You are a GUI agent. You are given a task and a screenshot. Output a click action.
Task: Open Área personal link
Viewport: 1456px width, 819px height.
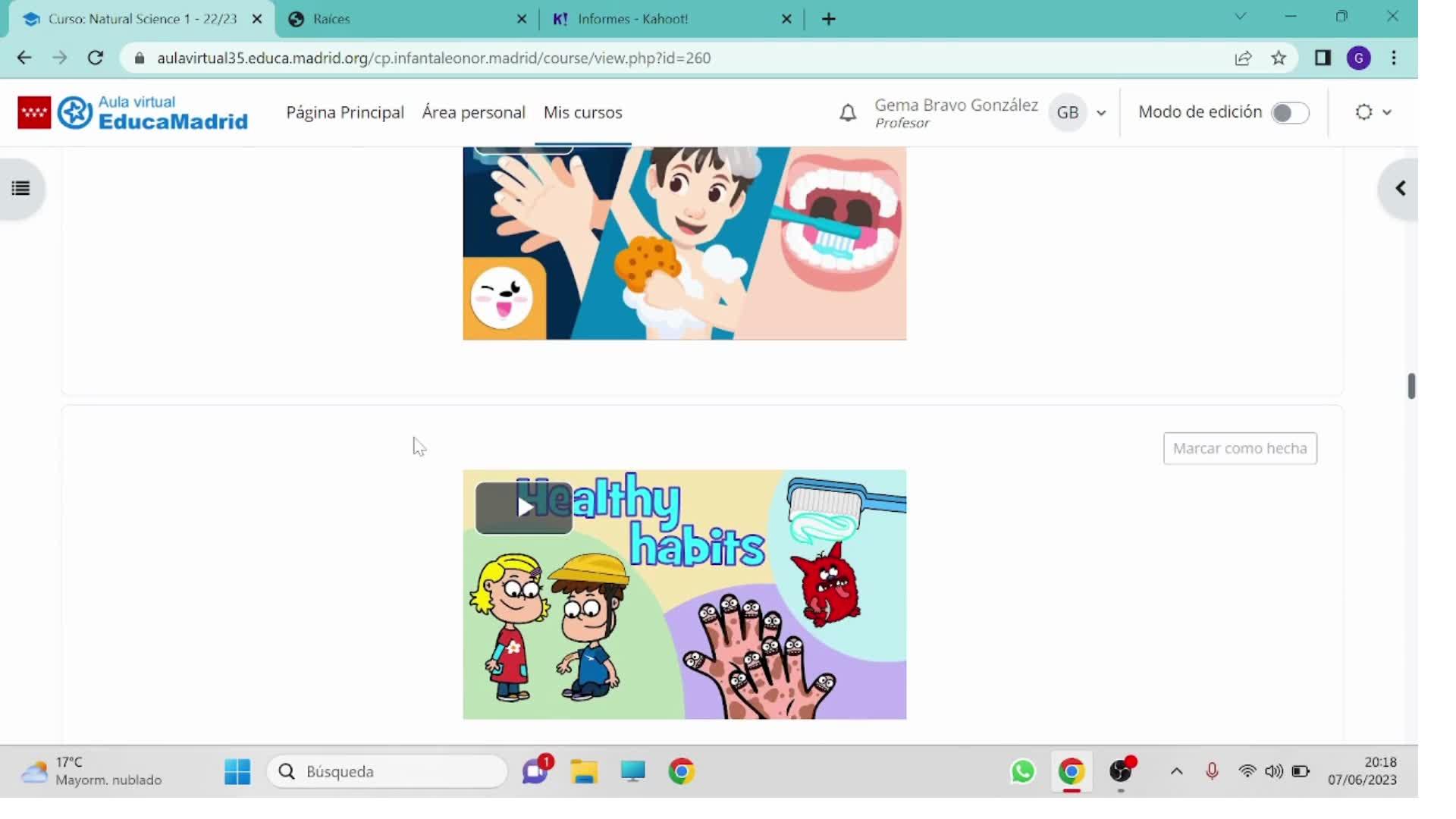click(473, 112)
